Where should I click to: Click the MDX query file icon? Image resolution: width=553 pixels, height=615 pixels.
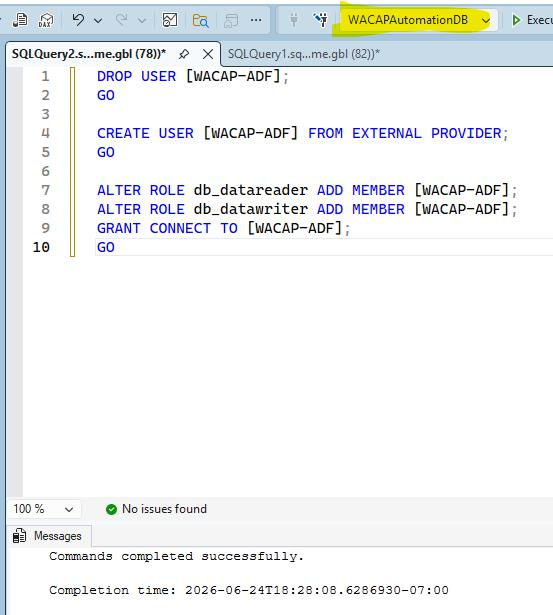20,20
